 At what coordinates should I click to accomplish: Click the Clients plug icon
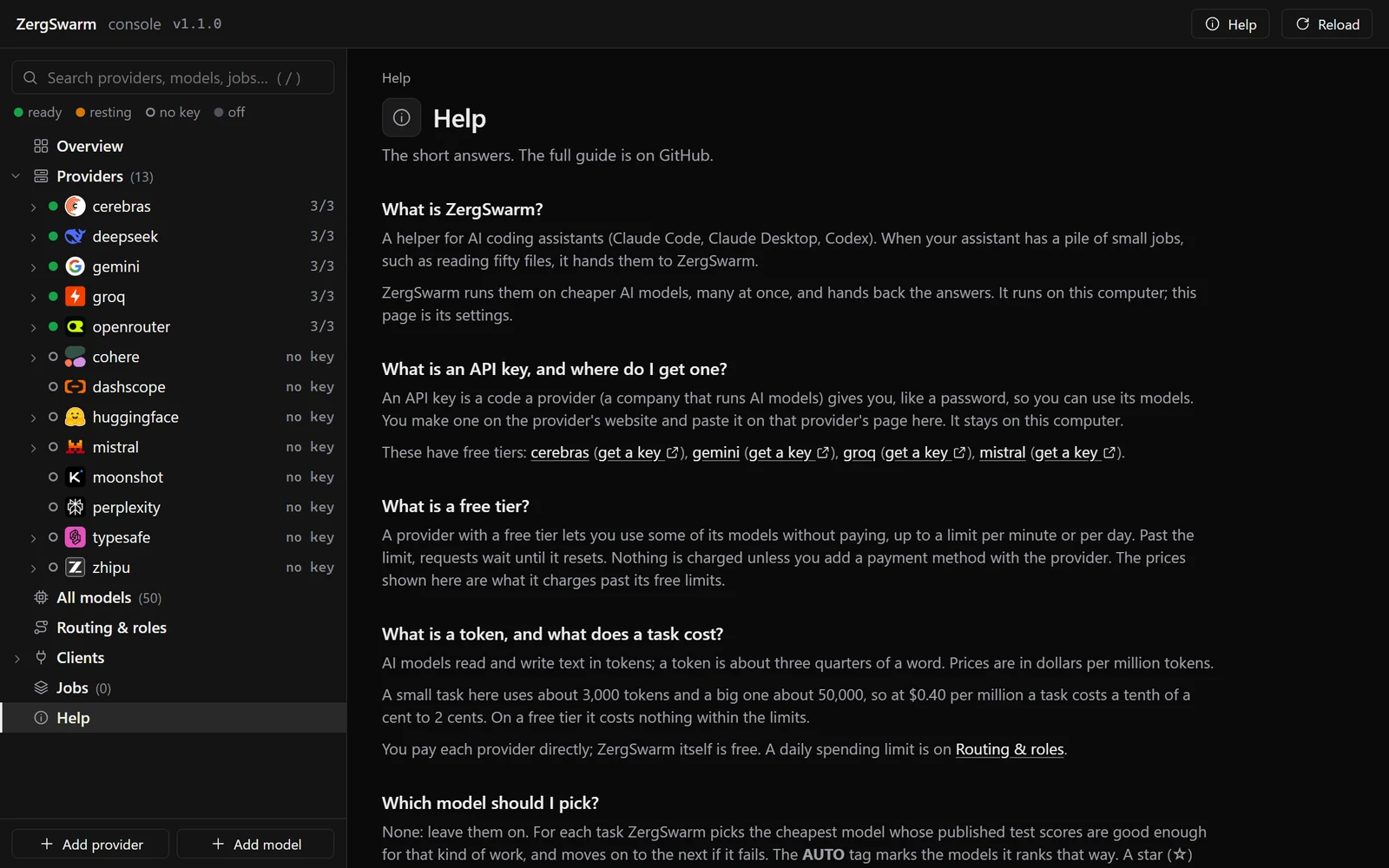coord(41,657)
